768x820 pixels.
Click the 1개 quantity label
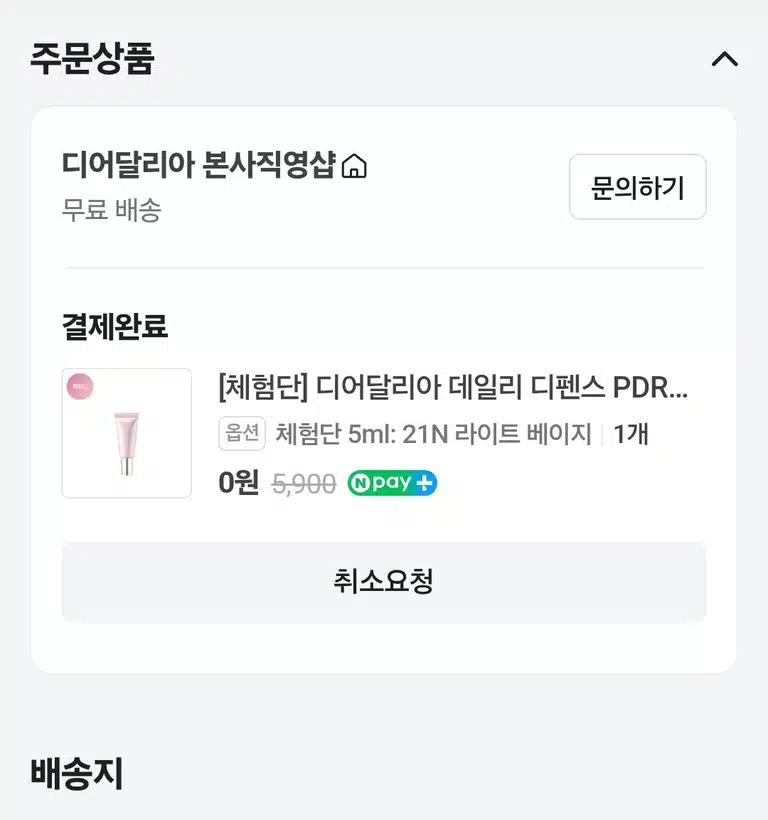(631, 434)
